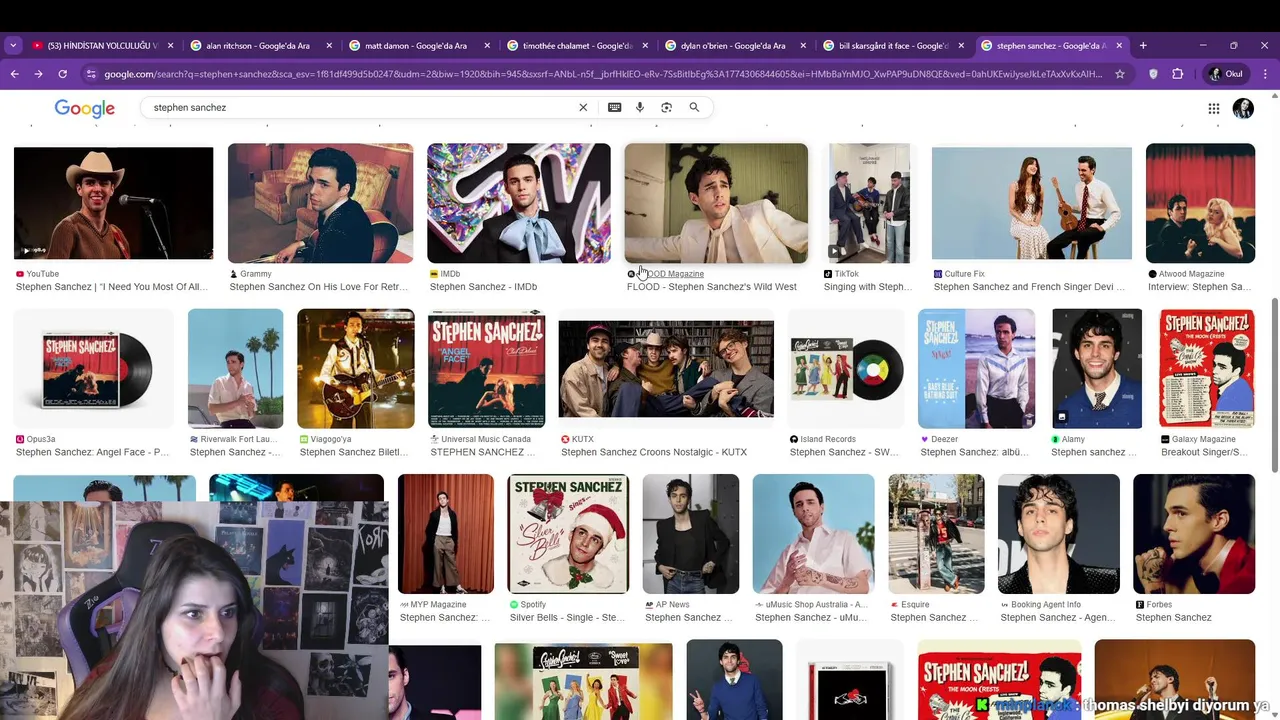Screen dimensions: 1280x720
Task: Open the uMusic Shop Australia image
Action: (814, 534)
